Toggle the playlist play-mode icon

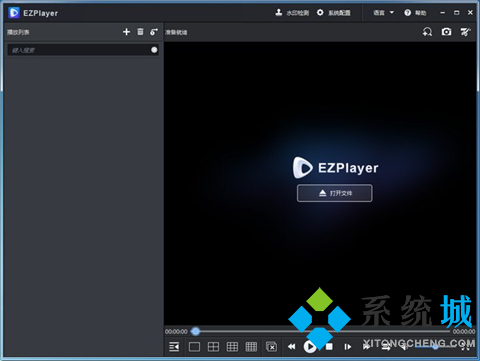tap(154, 32)
